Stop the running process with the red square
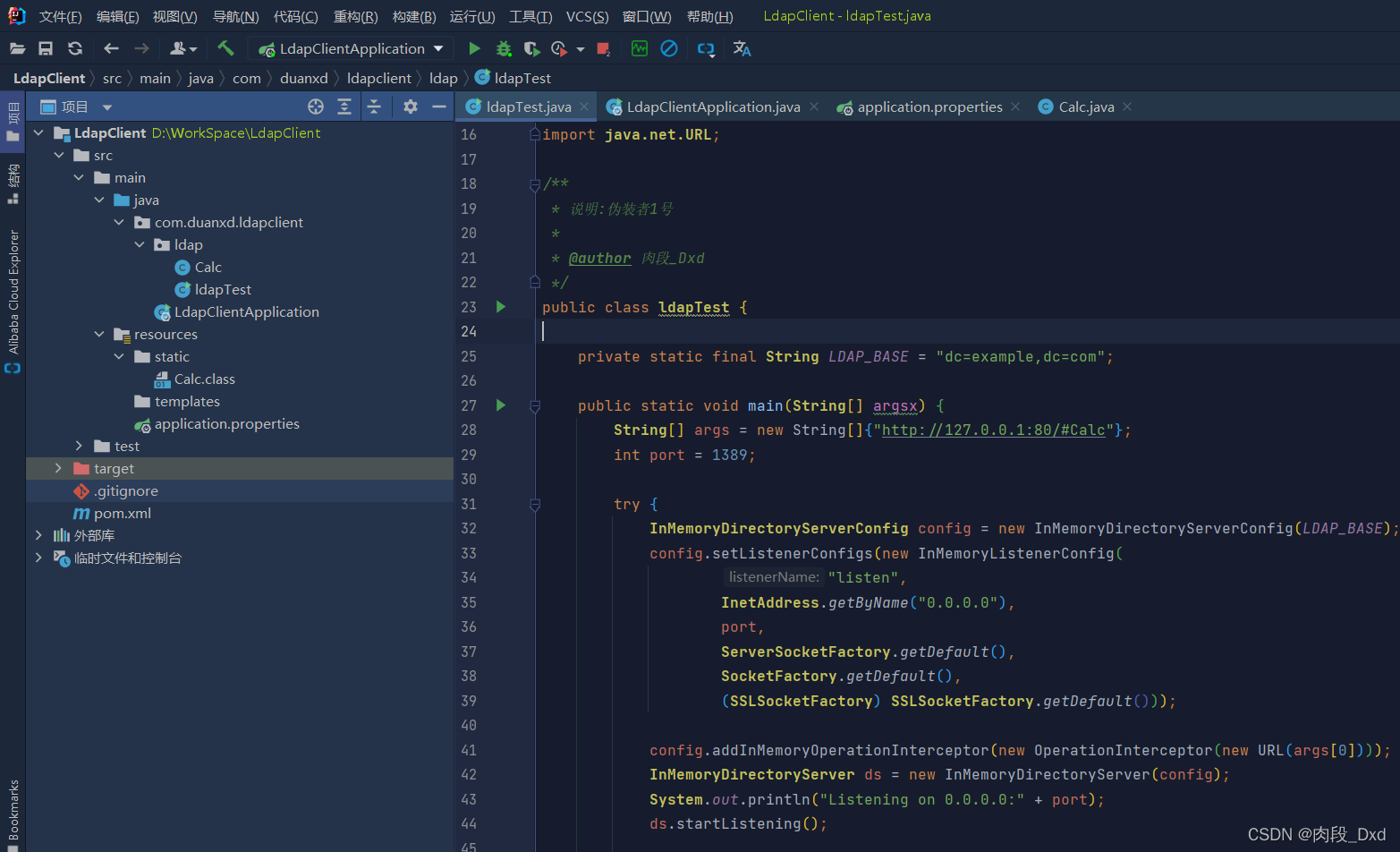Viewport: 1400px width, 852px height. click(604, 48)
